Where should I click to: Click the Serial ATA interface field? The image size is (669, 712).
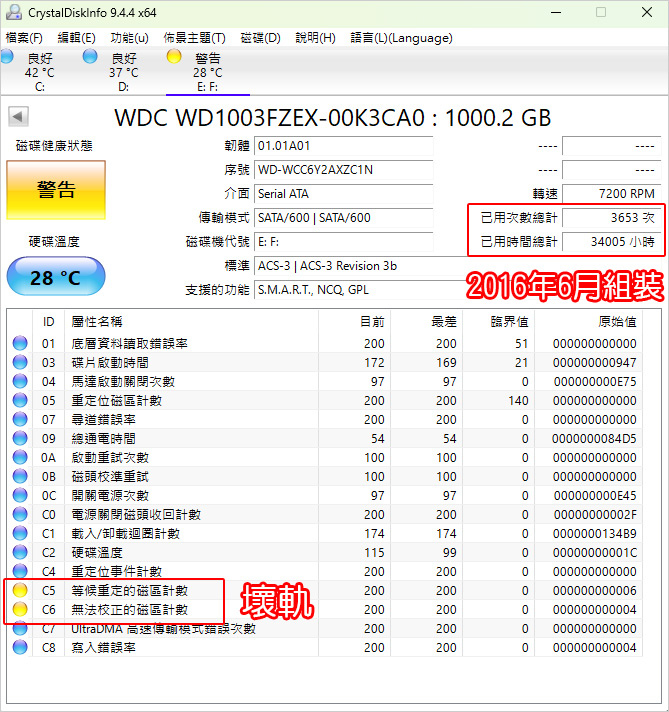click(x=343, y=194)
